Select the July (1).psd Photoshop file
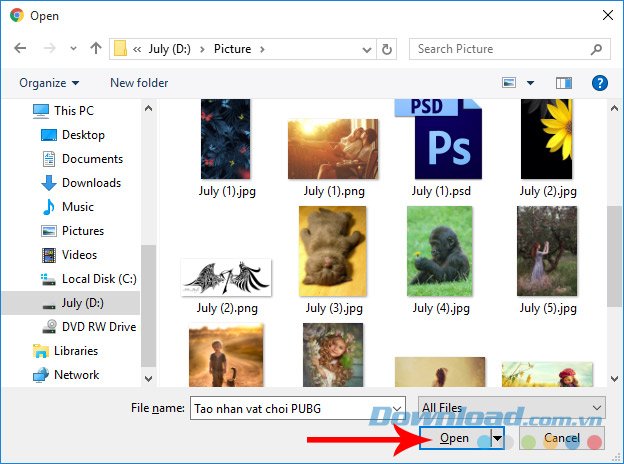 click(439, 139)
